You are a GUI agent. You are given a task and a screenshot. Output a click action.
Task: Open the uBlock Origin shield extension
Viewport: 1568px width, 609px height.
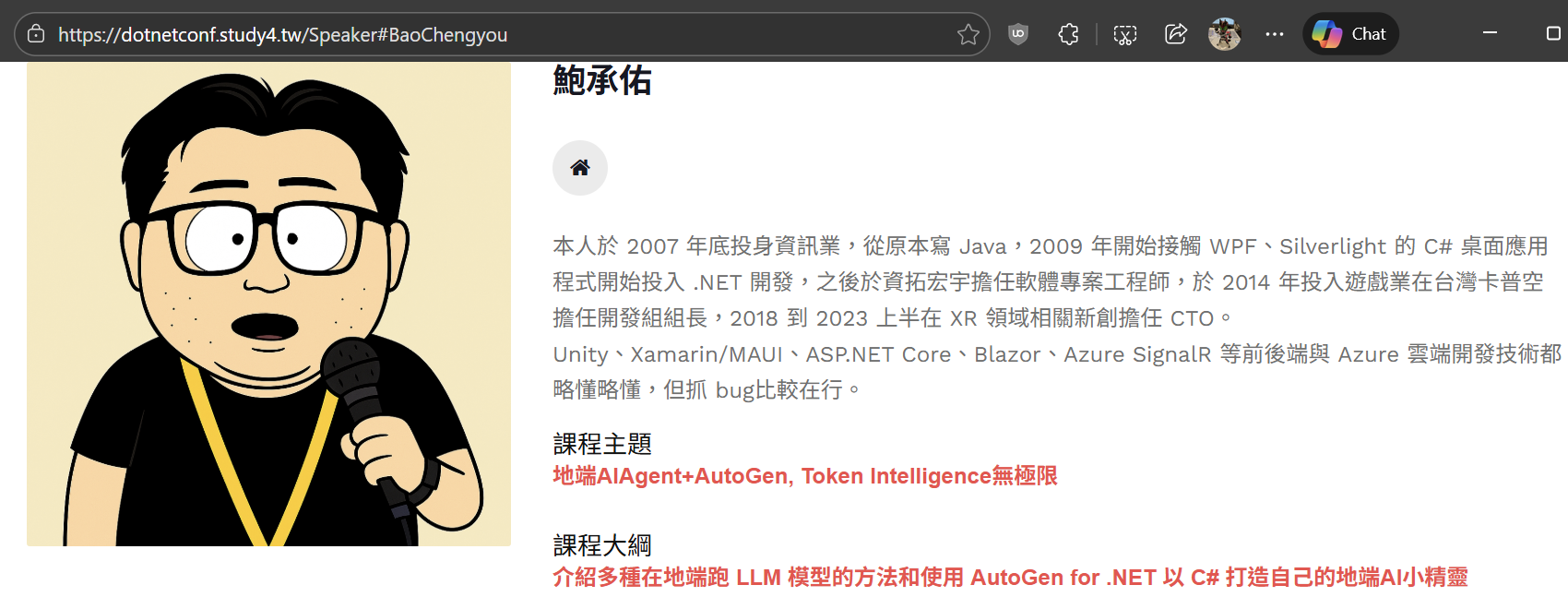pyautogui.click(x=1018, y=34)
